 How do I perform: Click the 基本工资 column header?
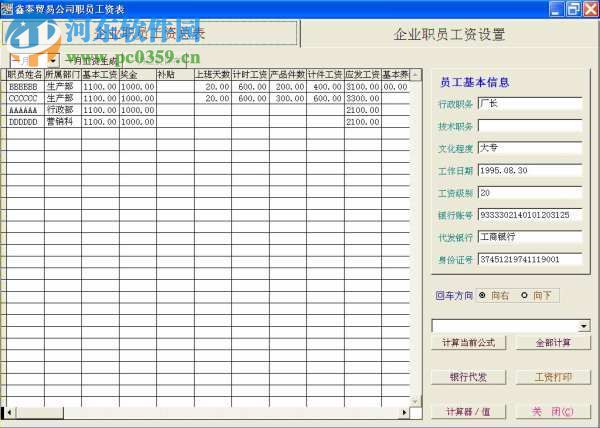[x=100, y=75]
